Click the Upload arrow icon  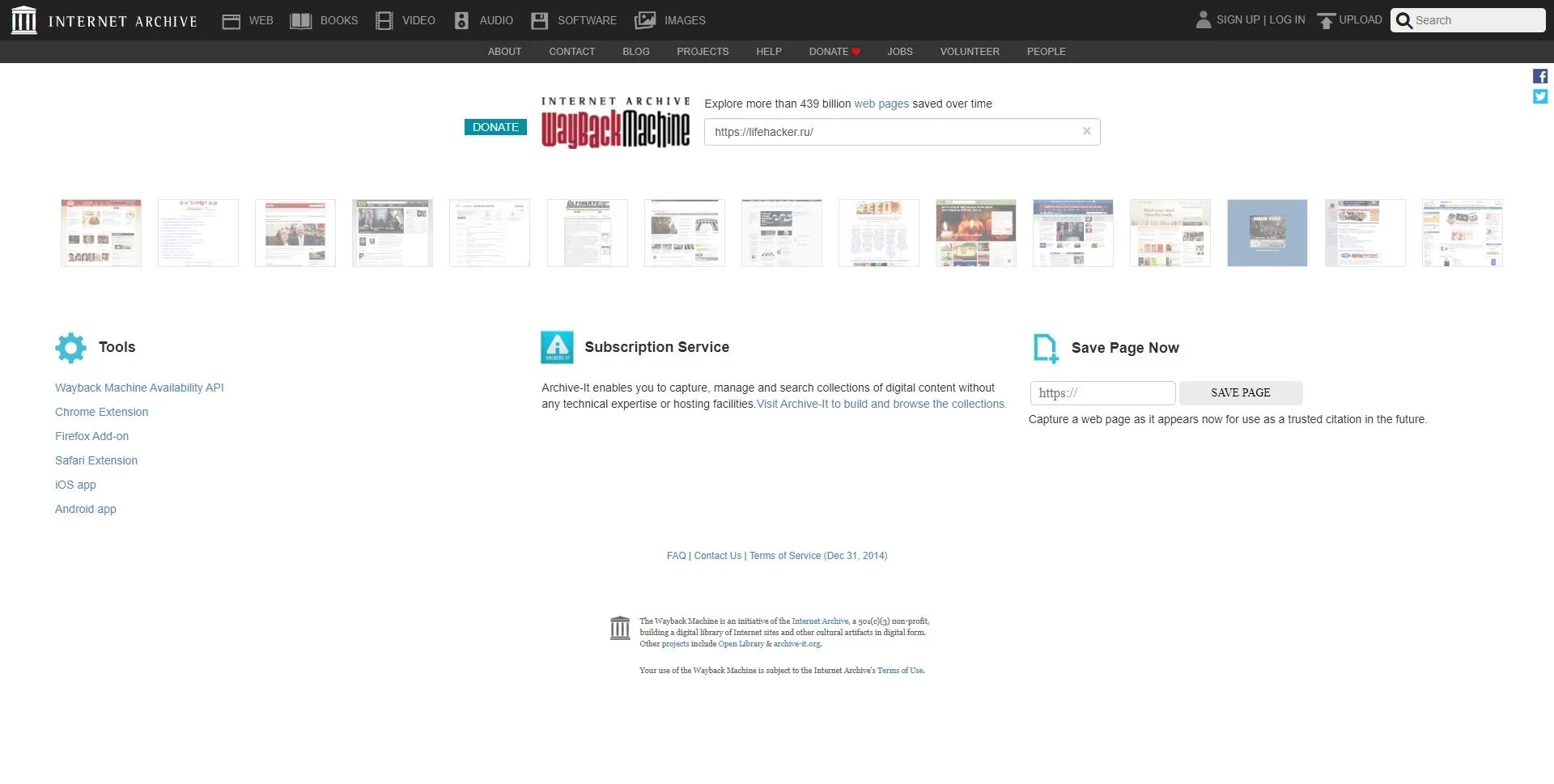click(1326, 21)
